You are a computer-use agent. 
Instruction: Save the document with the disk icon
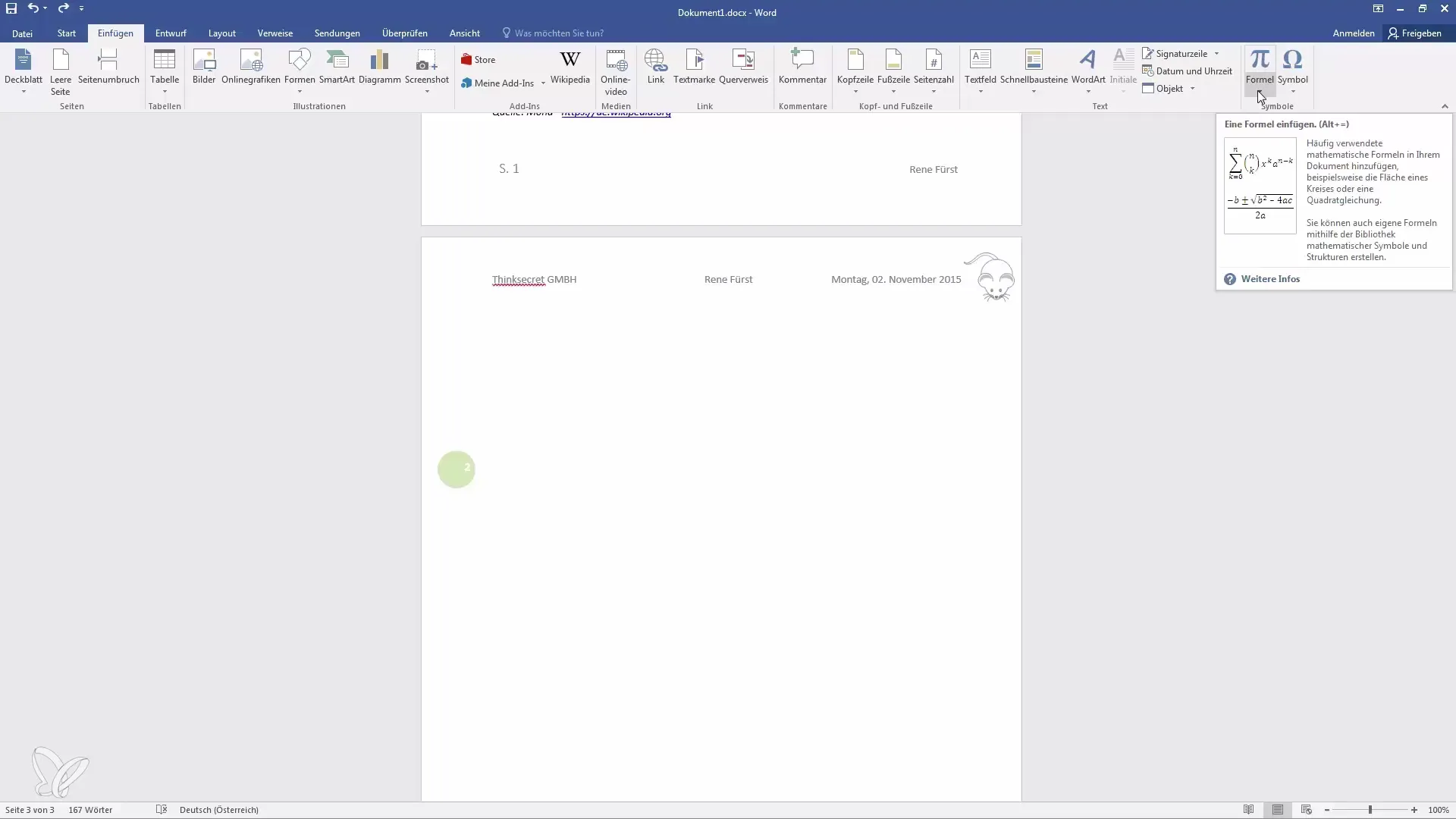tap(11, 8)
